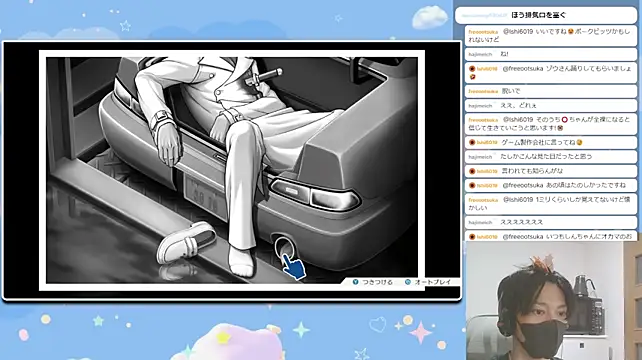Click the streamer webcam feed
Image resolution: width=642 pixels, height=360 pixels.
point(554,301)
